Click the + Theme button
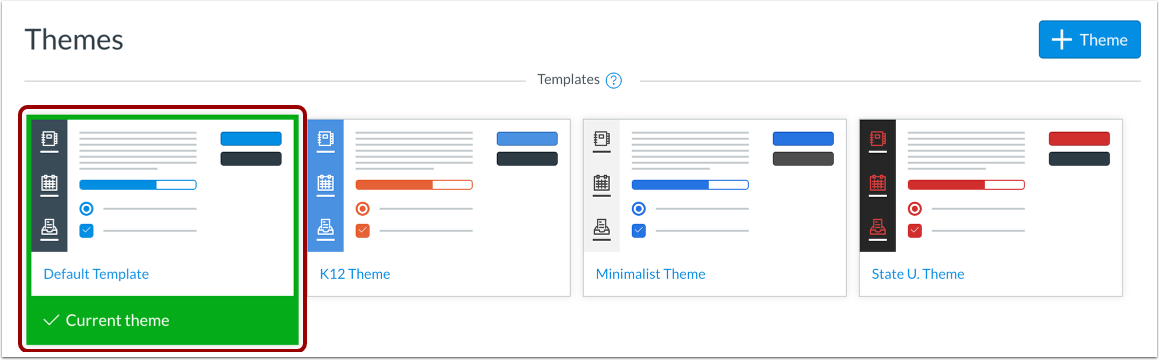Image resolution: width=1159 pixels, height=360 pixels. (1089, 40)
